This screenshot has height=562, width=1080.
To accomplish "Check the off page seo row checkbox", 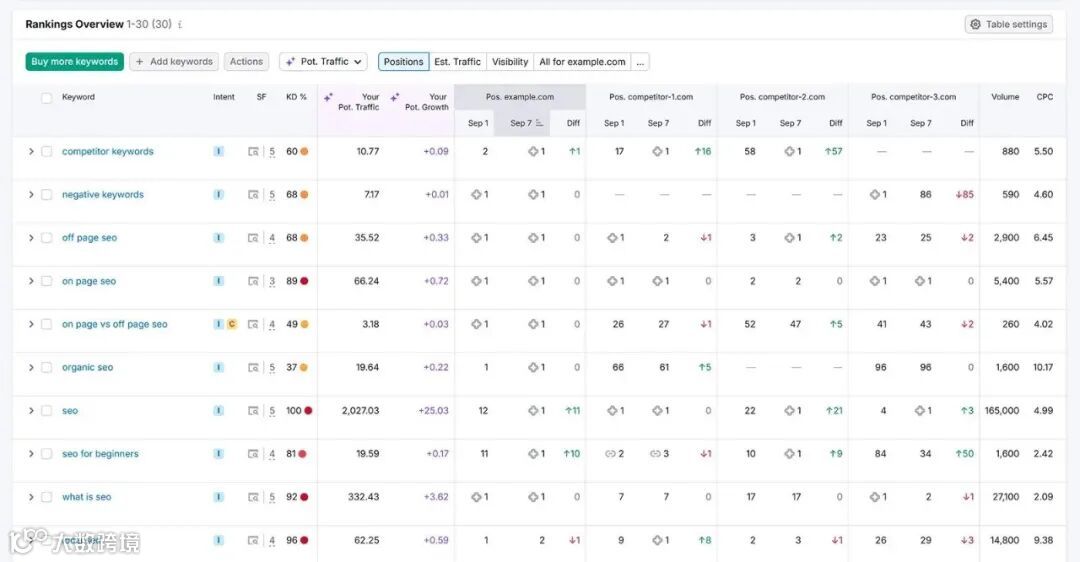I will (46, 238).
